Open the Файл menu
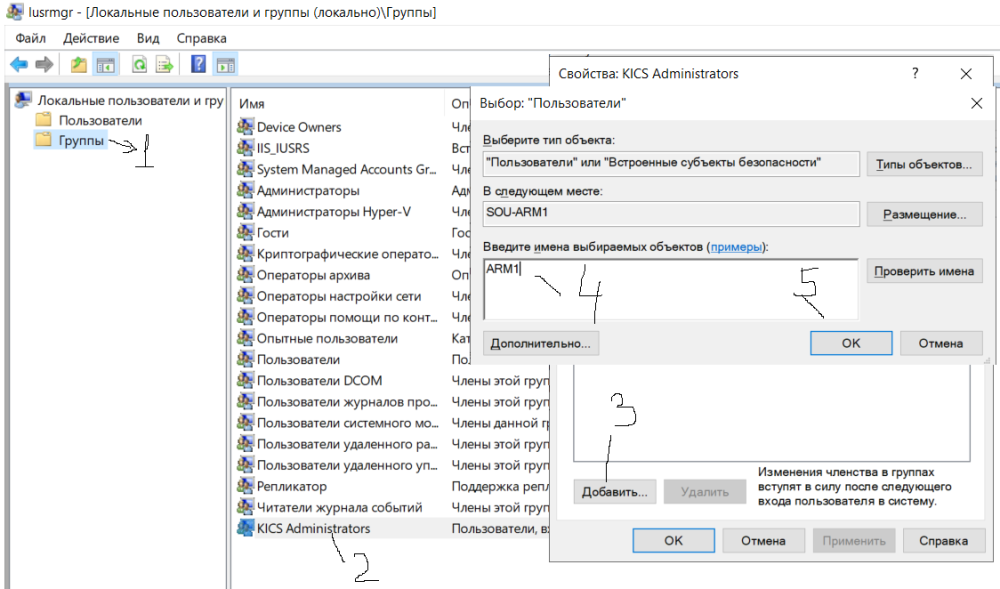 (31, 38)
